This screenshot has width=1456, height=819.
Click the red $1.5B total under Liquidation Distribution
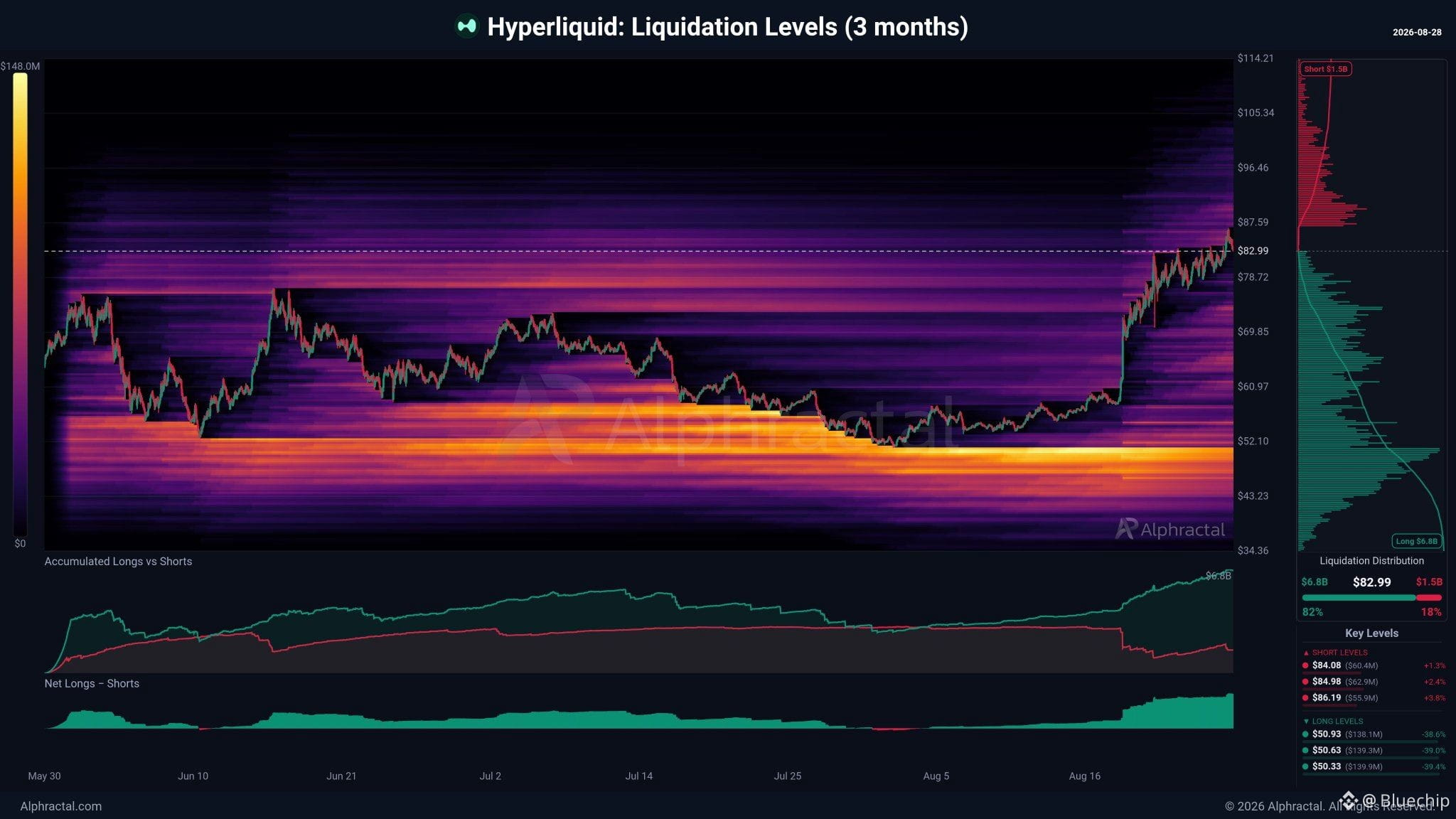pos(1429,582)
